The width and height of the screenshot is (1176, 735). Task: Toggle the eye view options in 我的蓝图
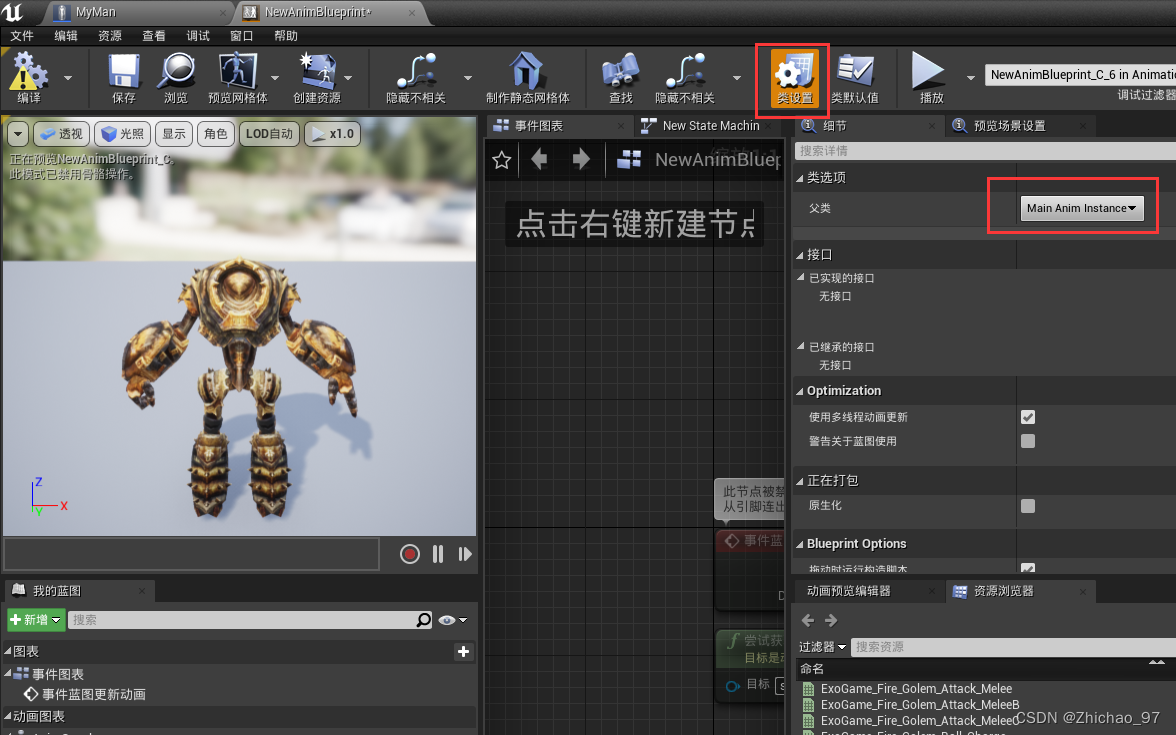coord(452,620)
